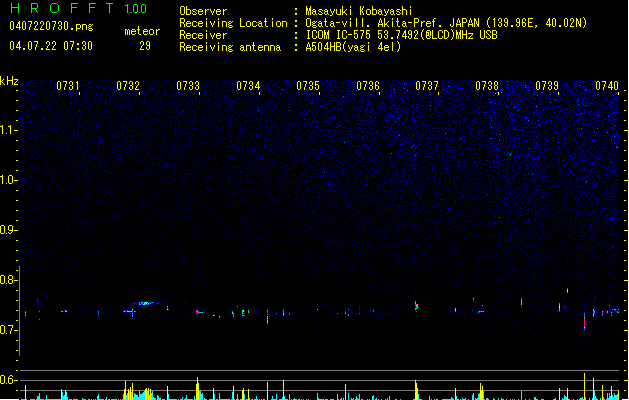Click the kHz axis unit label
This screenshot has width=629, height=400.
[x=9, y=81]
